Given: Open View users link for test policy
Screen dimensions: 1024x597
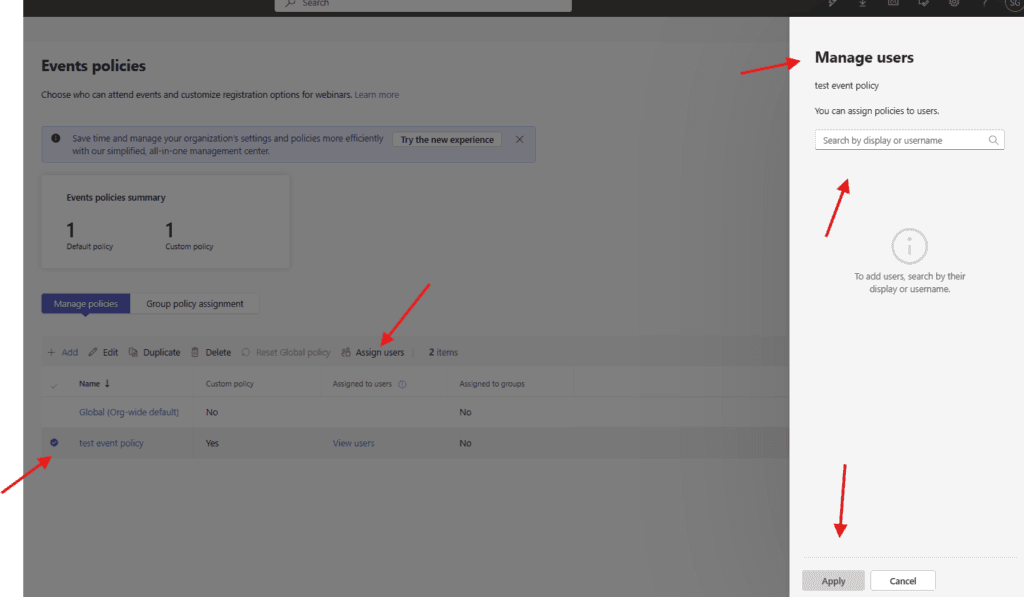Looking at the screenshot, I should click(x=353, y=443).
